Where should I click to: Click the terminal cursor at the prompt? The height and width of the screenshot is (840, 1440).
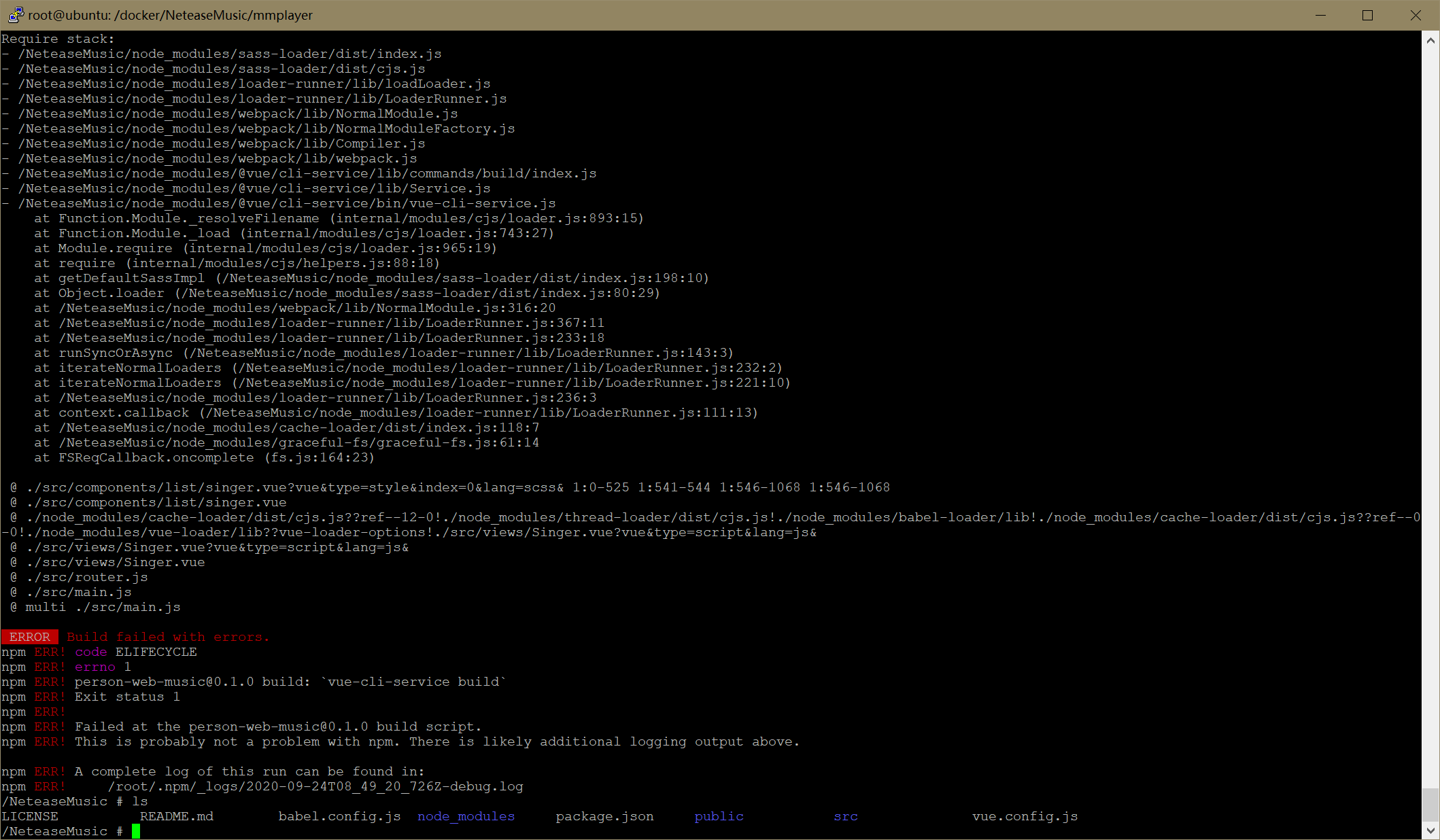coord(137,830)
